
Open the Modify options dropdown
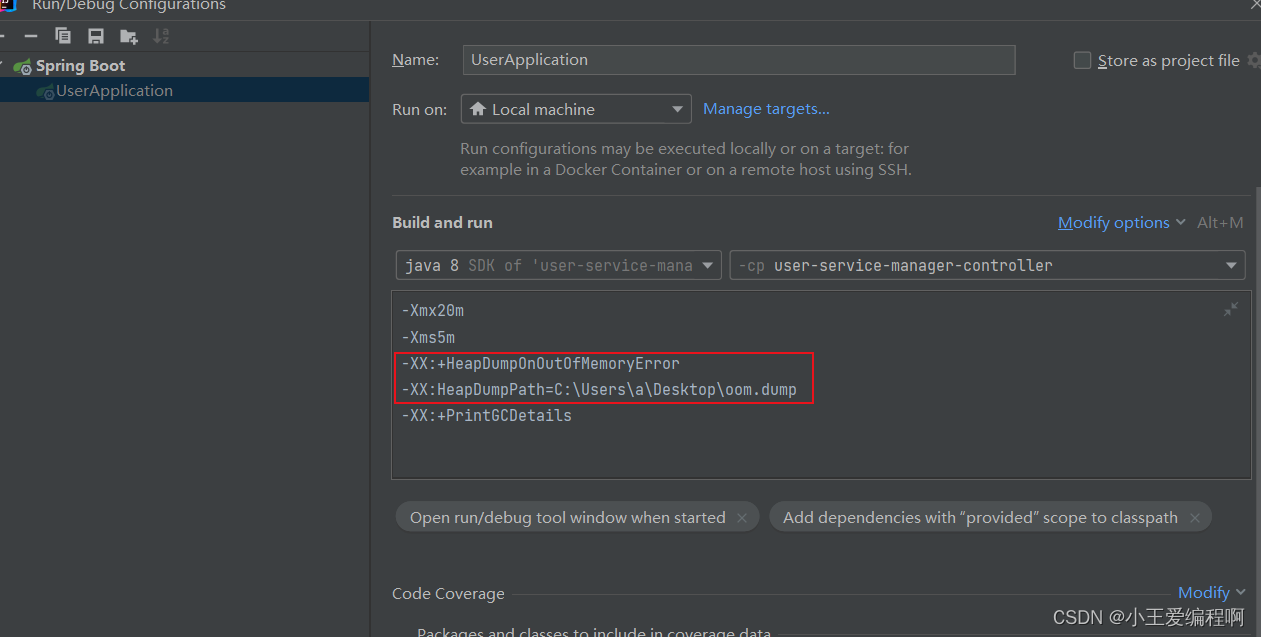[x=1121, y=222]
